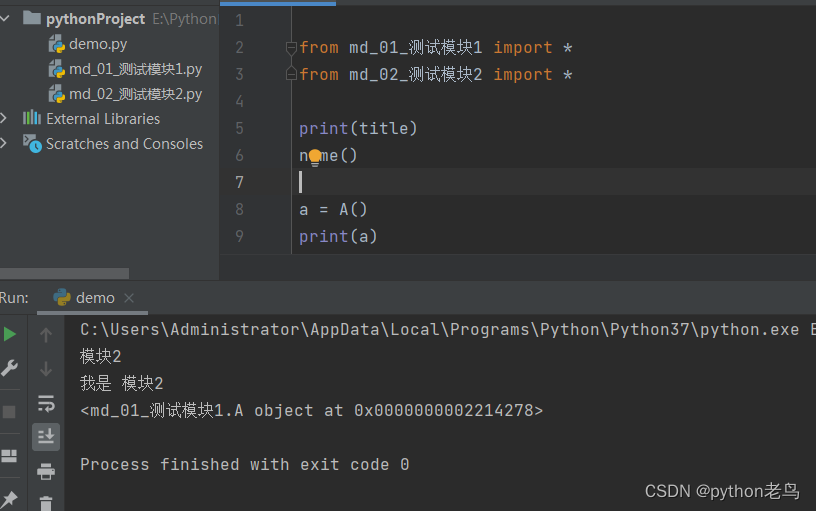Toggle code fold on line 2 import
The height and width of the screenshot is (511, 816).
point(291,47)
